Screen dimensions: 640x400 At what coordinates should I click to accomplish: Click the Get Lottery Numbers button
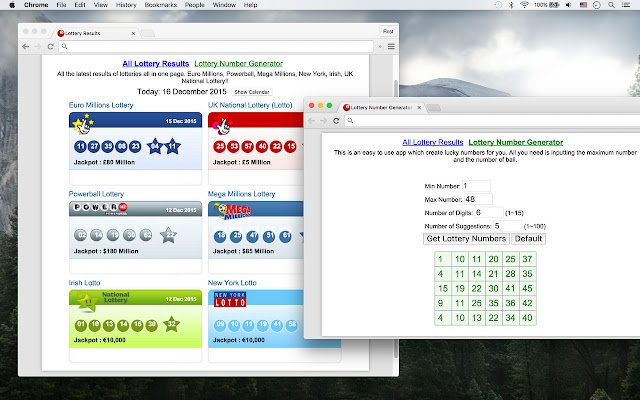(x=466, y=239)
